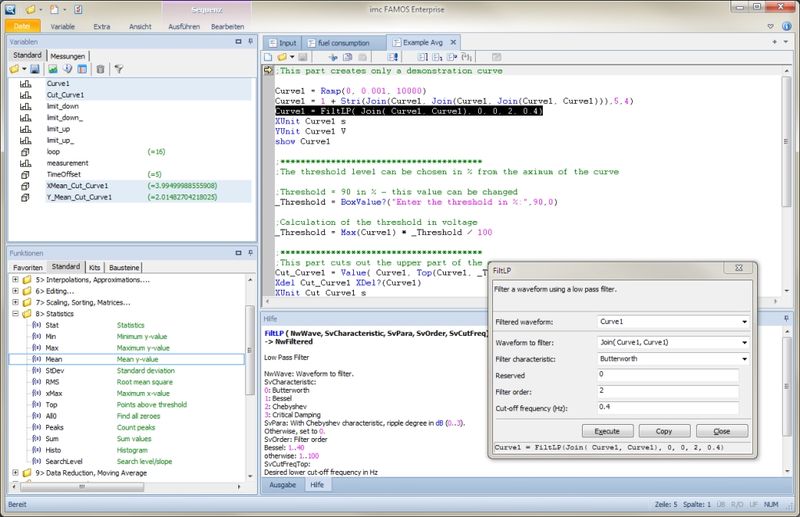
Task: Click the new sequence icon in editor toolbar
Action: pos(268,57)
